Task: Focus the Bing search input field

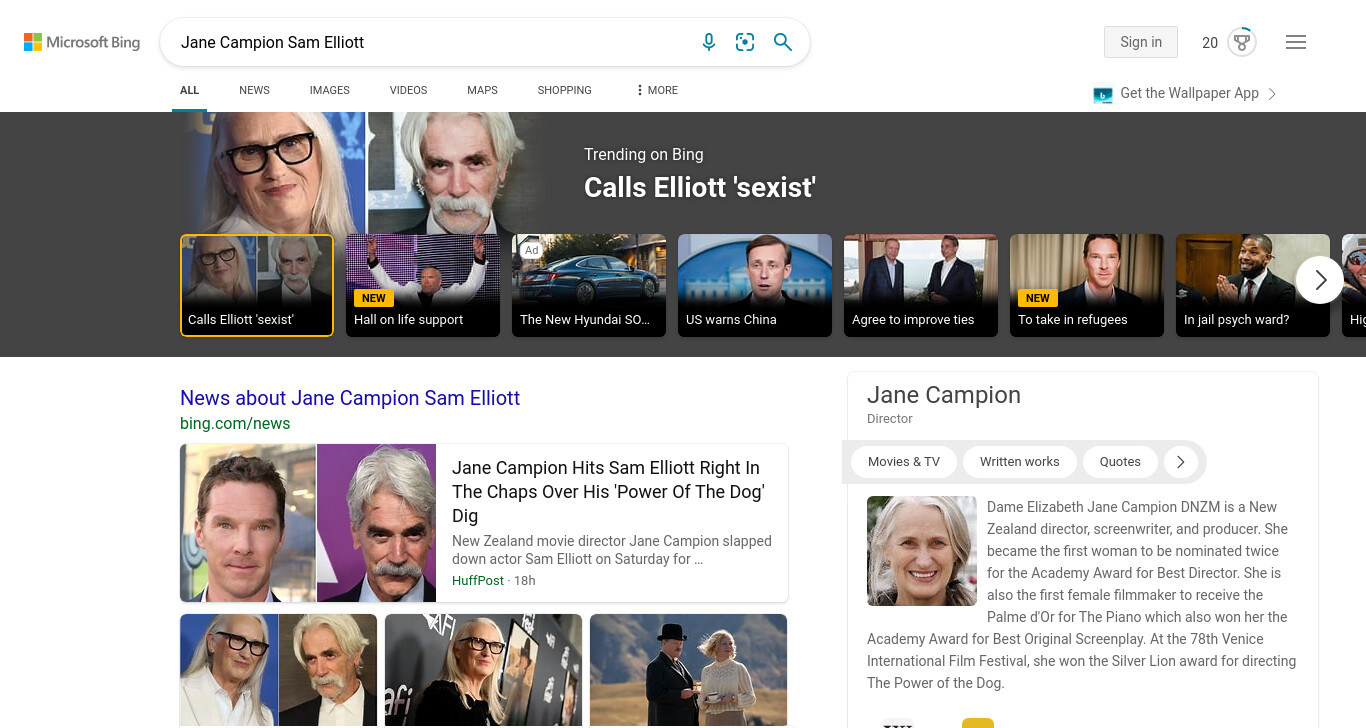Action: 430,42
